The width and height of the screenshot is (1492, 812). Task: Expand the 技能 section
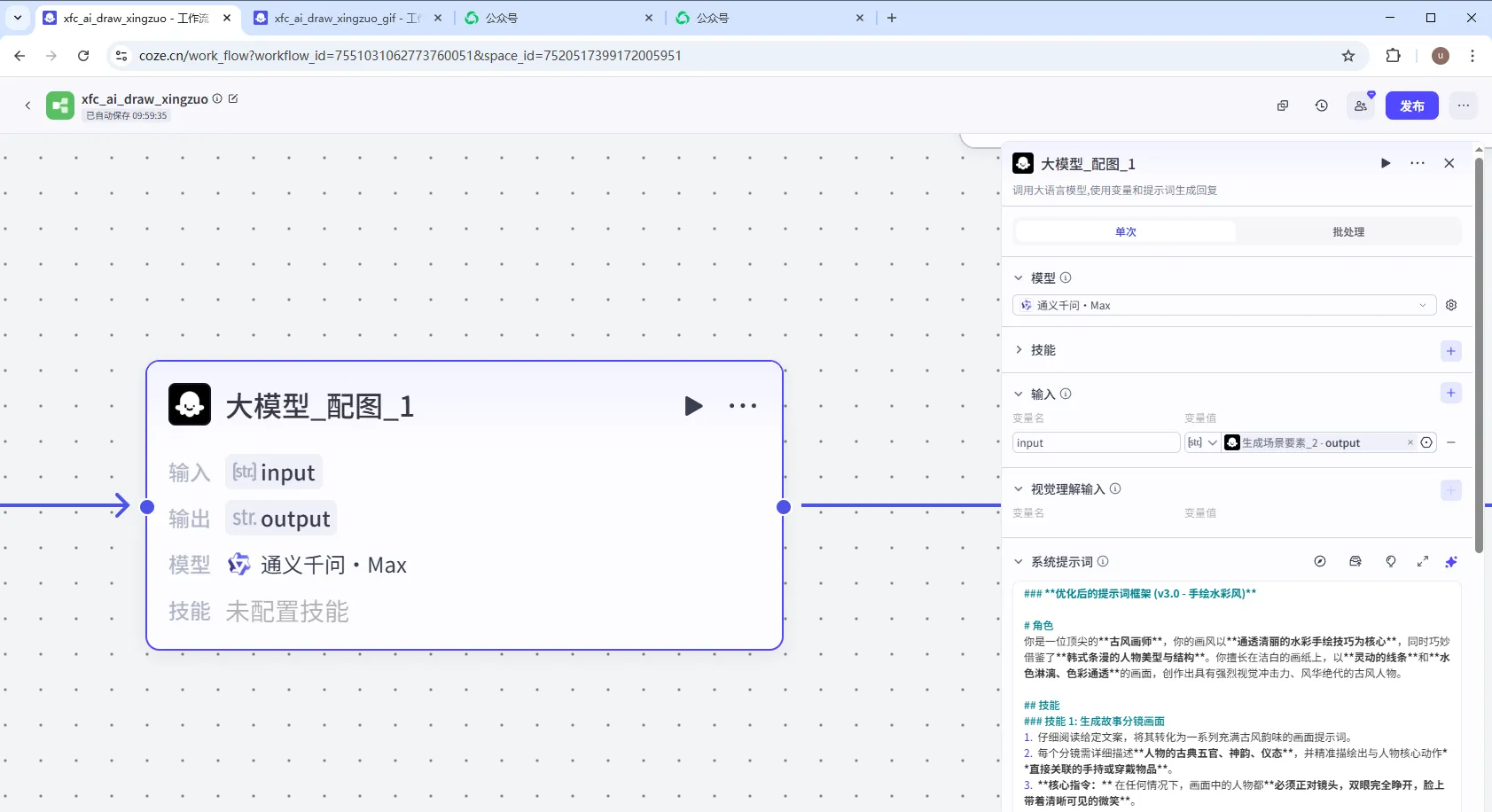coord(1019,350)
